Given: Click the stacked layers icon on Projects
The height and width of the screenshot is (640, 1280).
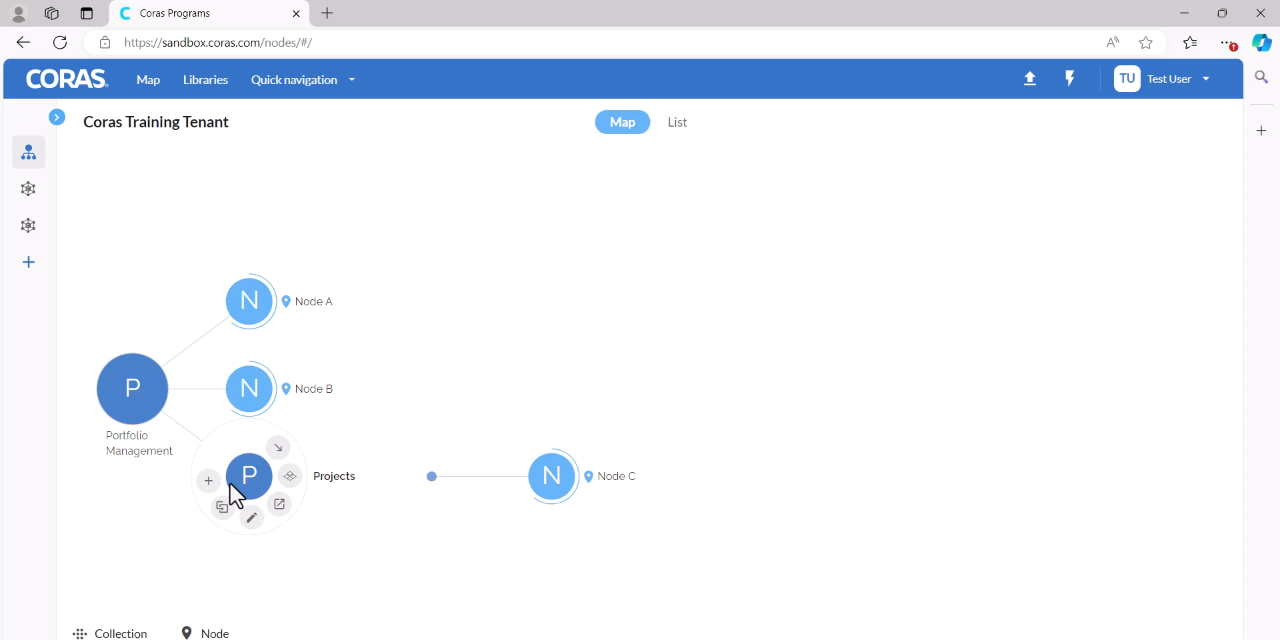Looking at the screenshot, I should [290, 476].
